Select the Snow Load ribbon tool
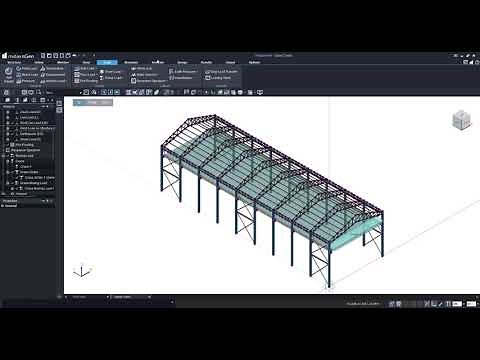 point(110,72)
